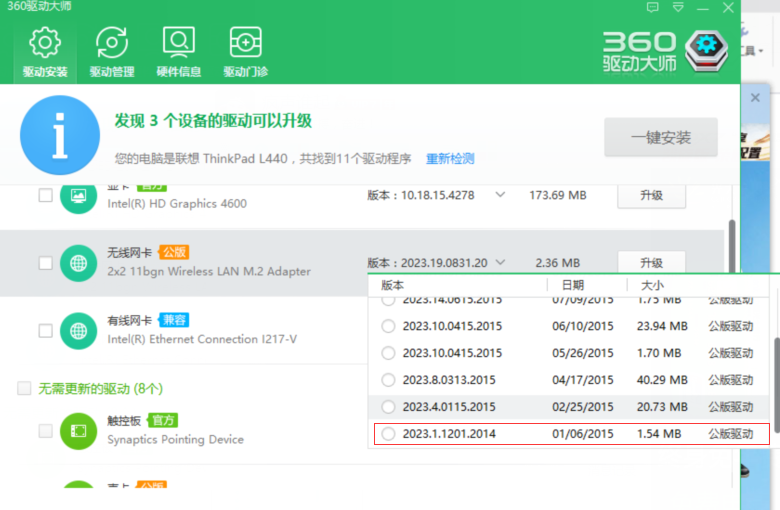Click the Intel(R) Ethernet Connection I217-V text
780x510 pixels.
(x=202, y=339)
